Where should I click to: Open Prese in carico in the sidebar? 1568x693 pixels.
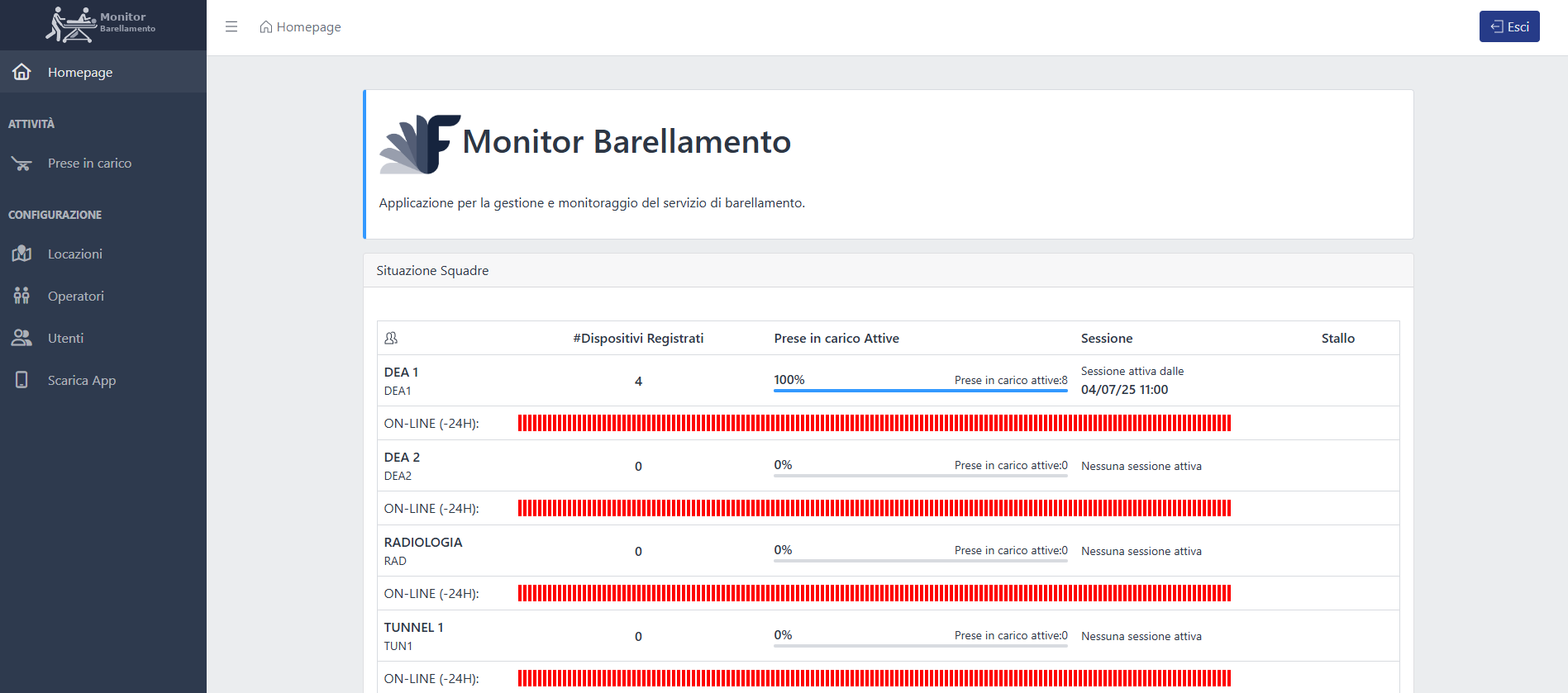(x=103, y=164)
